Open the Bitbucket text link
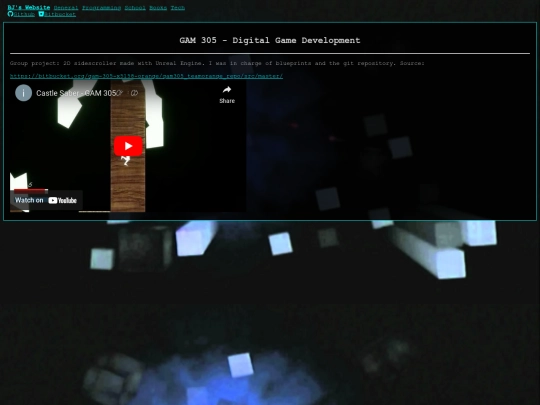Screen dimensions: 540x405 tap(60, 14)
